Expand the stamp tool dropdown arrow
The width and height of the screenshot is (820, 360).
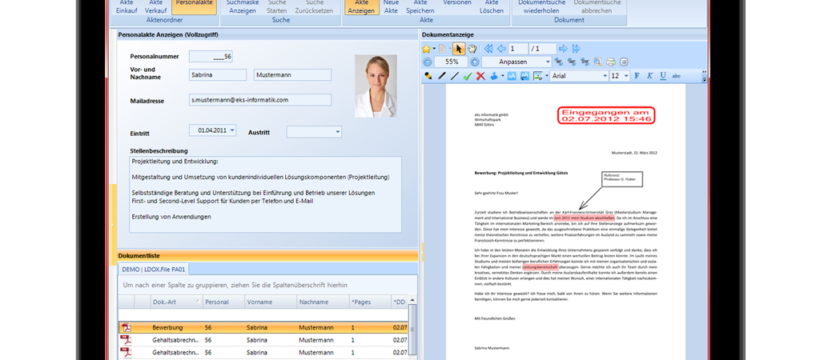pyautogui.click(x=503, y=76)
